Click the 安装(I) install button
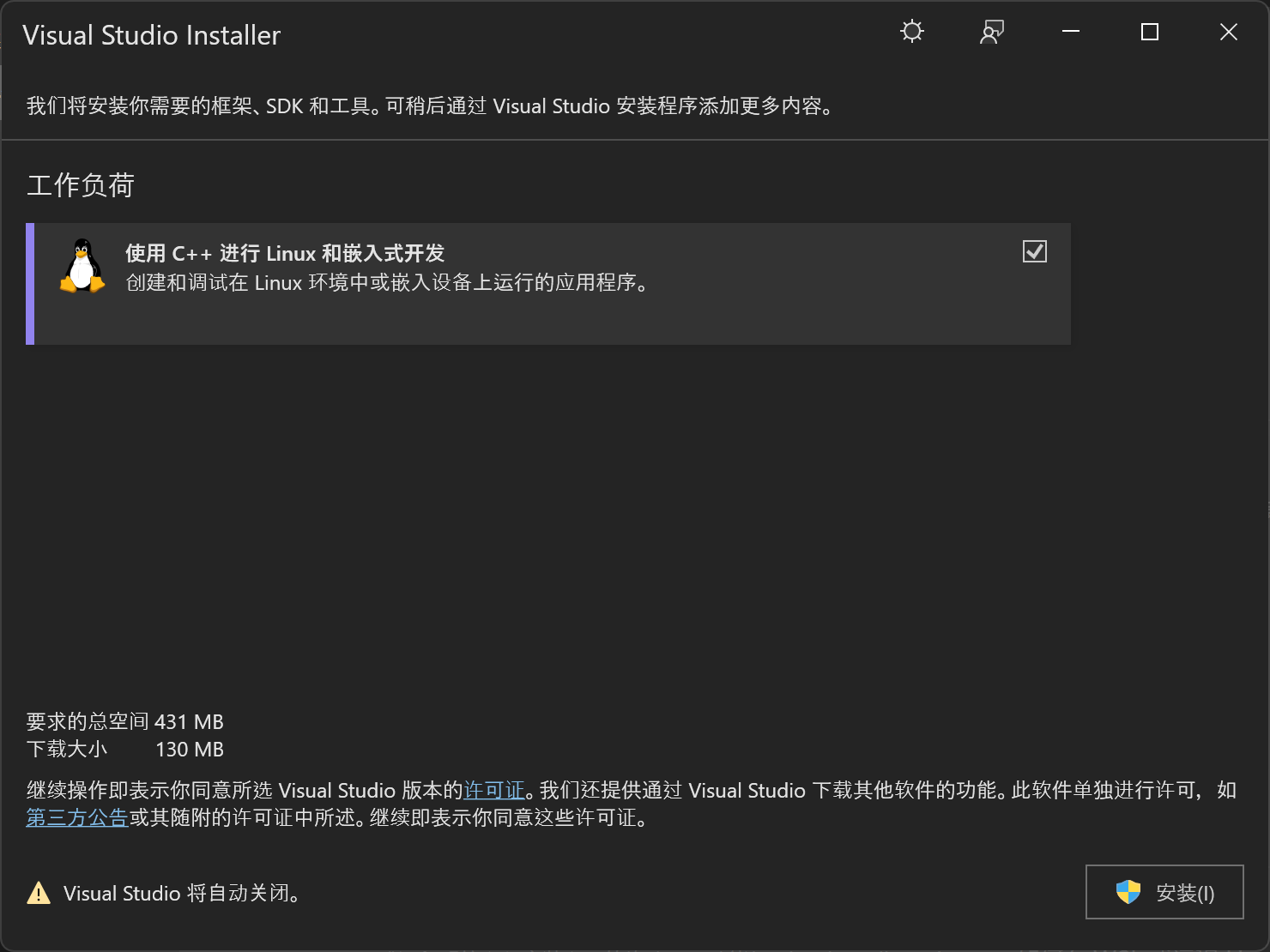Screen dimensions: 1270x952 coord(1164,892)
